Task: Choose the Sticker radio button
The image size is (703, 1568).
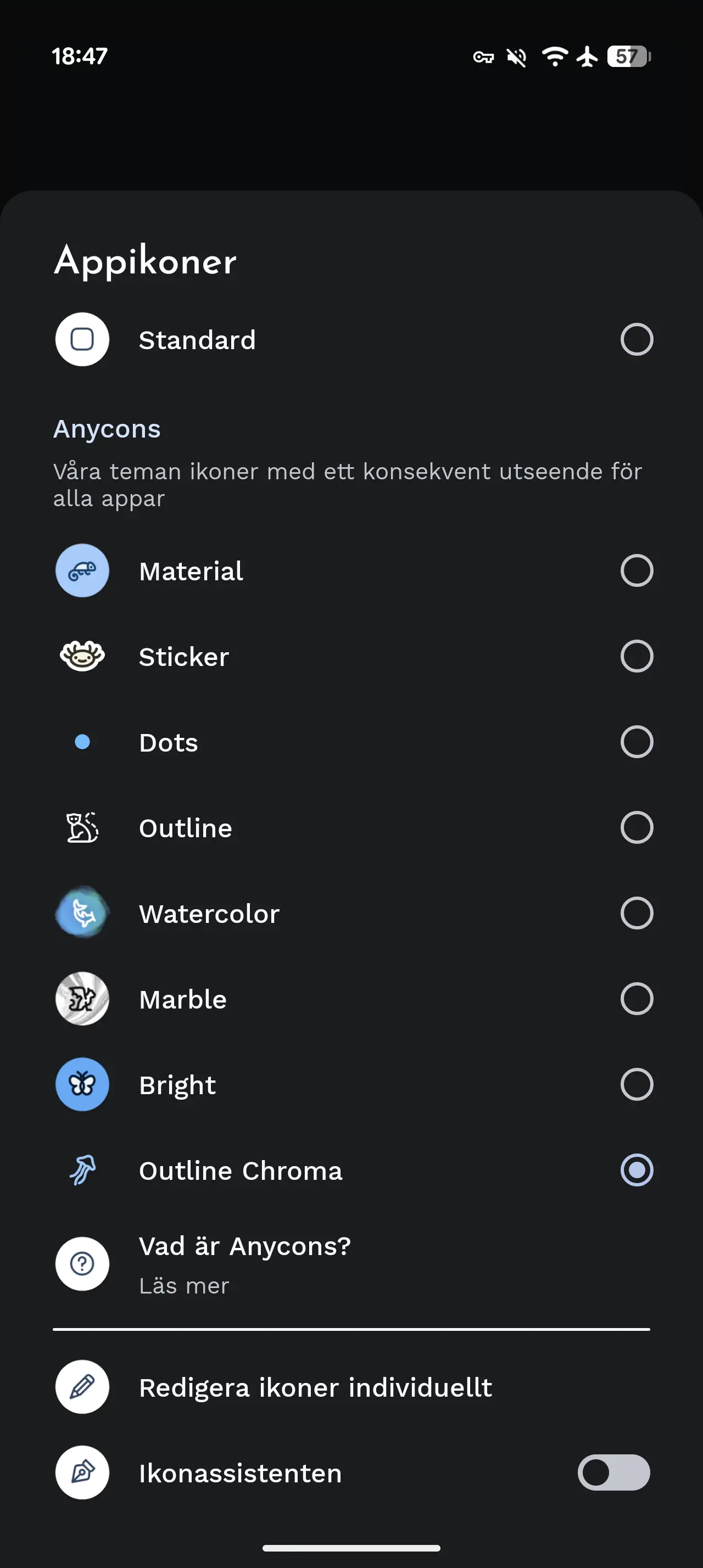Action: pyautogui.click(x=637, y=656)
